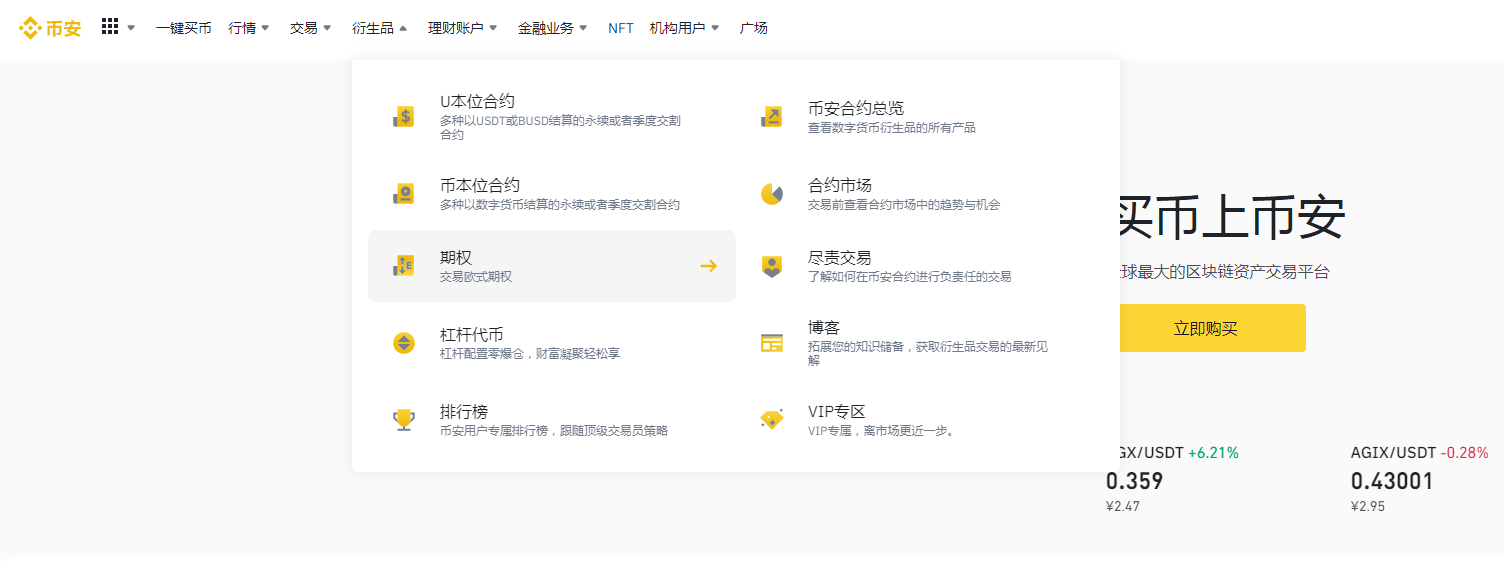Expand the 理财账户 dropdown

[493, 28]
